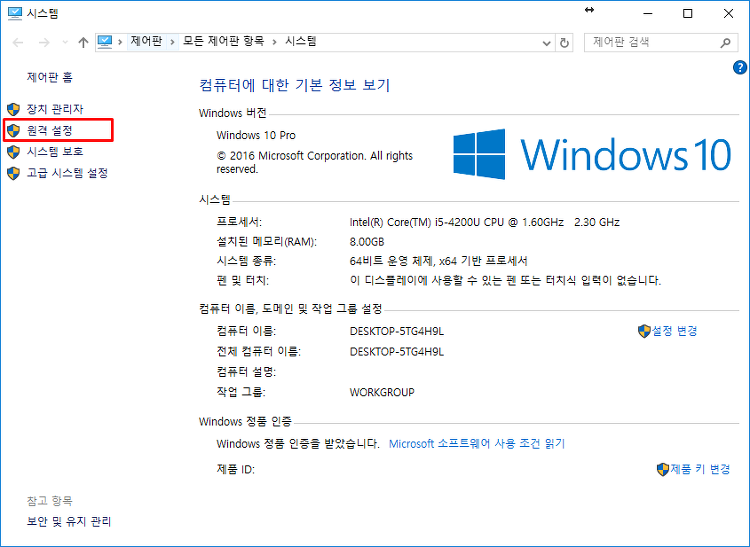Click the 2016 Microsoft Corporation copyright text
The image size is (750, 547).
point(314,162)
